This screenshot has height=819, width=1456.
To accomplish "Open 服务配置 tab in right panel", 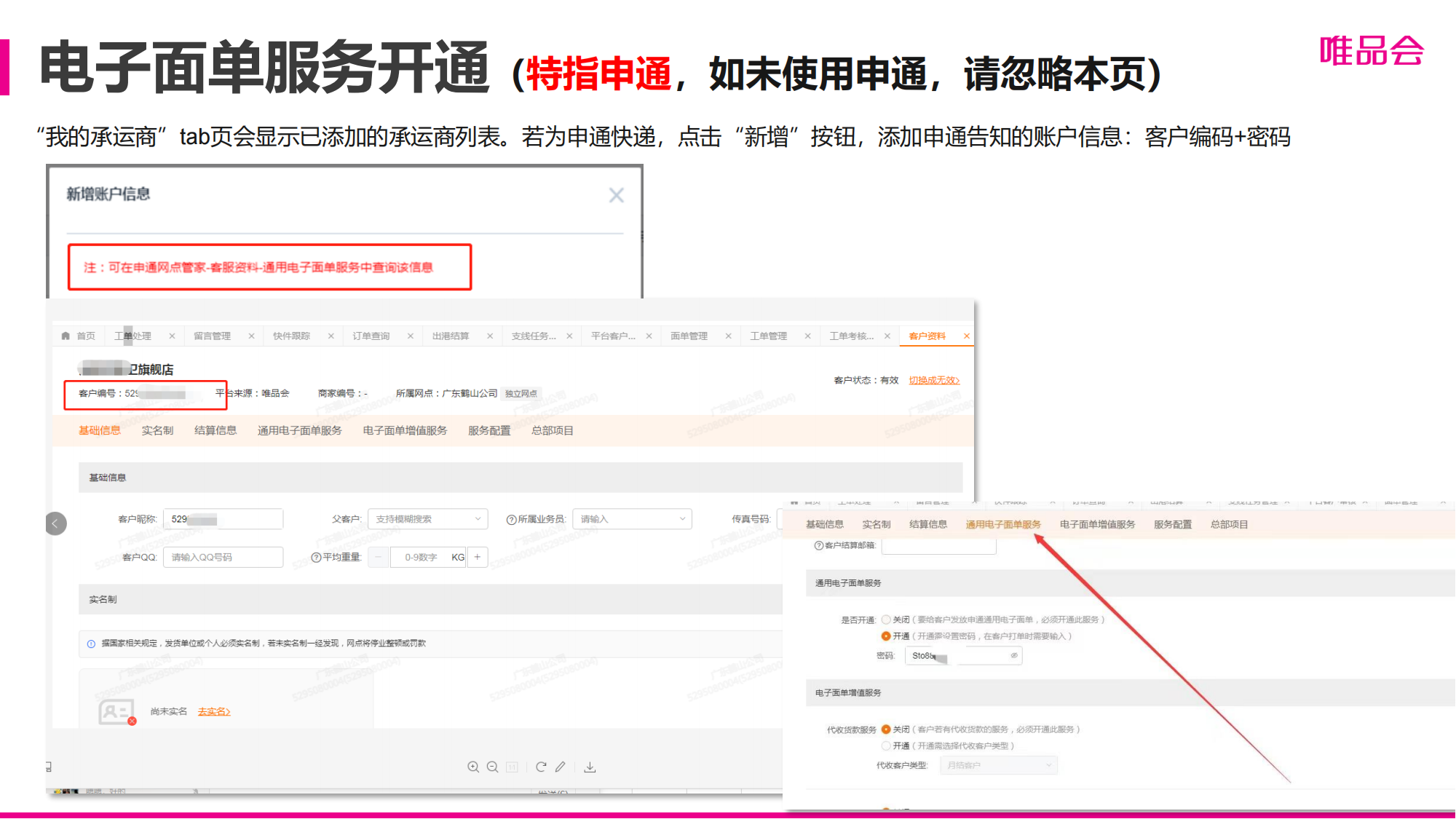I will [1173, 524].
